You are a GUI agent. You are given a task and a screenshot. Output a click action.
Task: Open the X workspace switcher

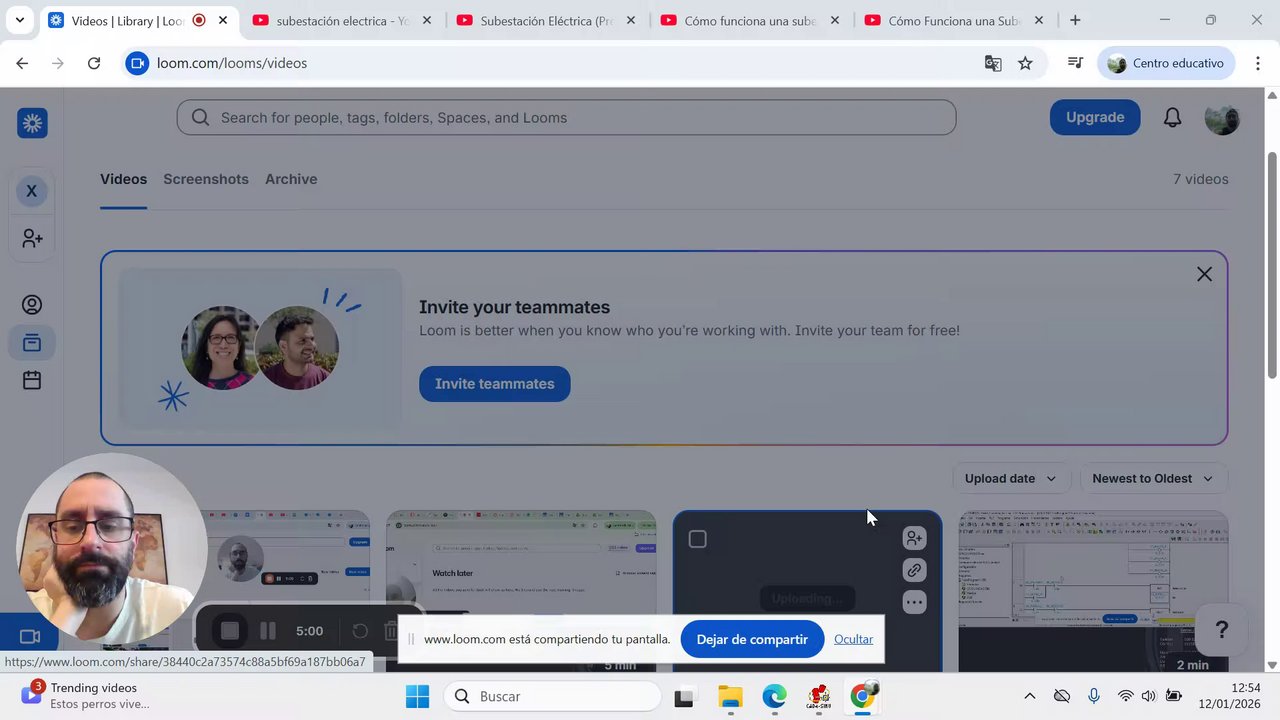pyautogui.click(x=32, y=191)
